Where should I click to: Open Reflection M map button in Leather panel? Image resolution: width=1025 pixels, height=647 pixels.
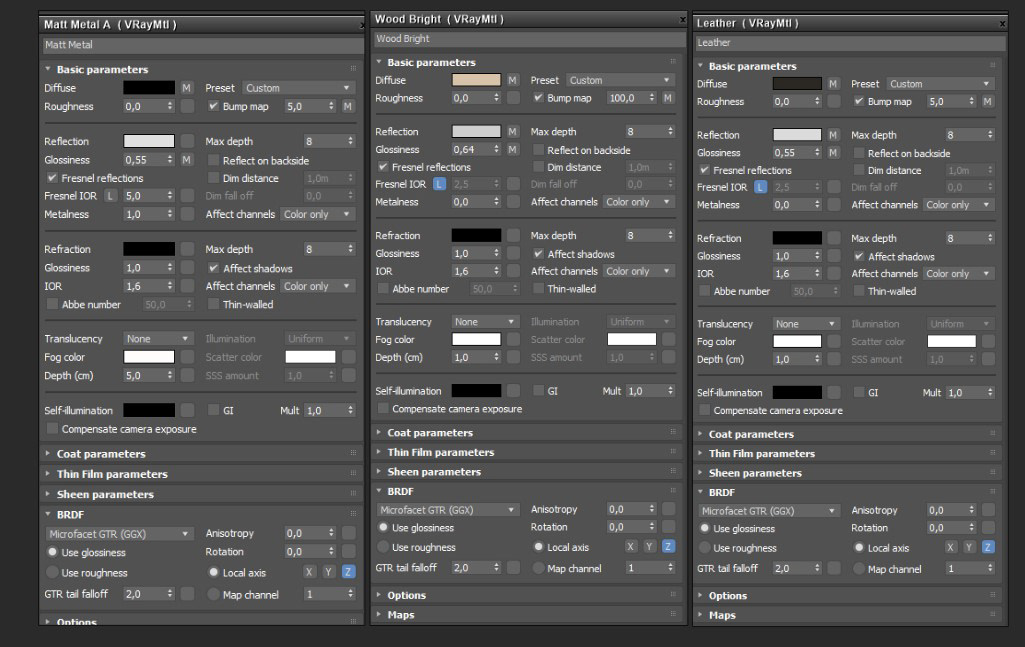(x=833, y=135)
